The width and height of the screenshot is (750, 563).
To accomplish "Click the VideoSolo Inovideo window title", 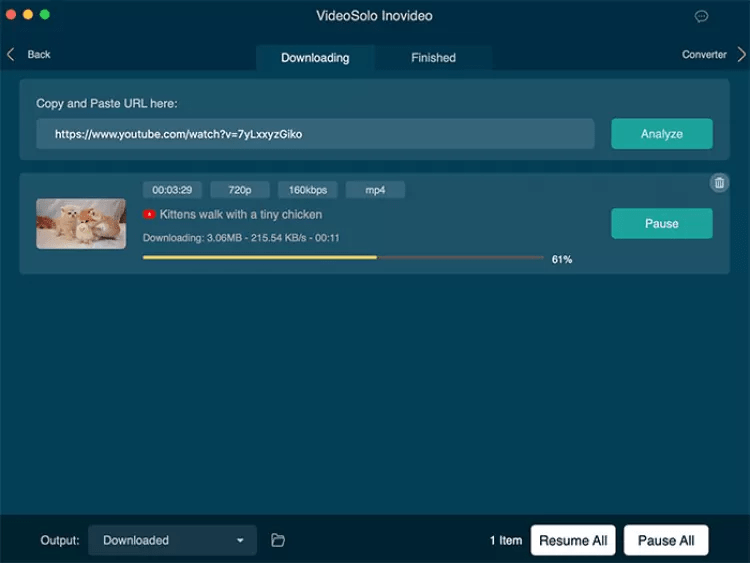I will point(374,16).
